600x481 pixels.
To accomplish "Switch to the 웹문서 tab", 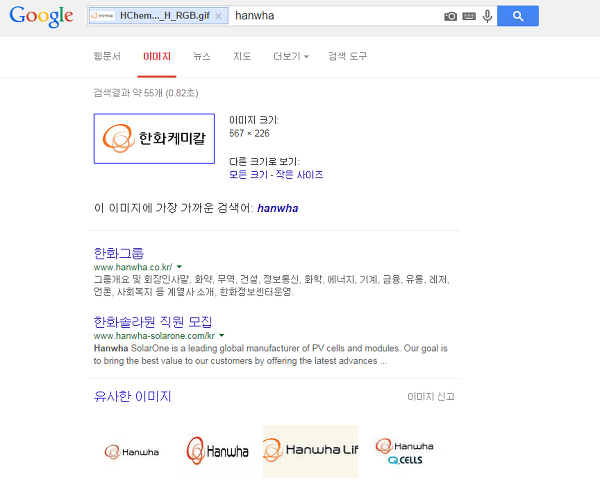I will click(x=107, y=56).
